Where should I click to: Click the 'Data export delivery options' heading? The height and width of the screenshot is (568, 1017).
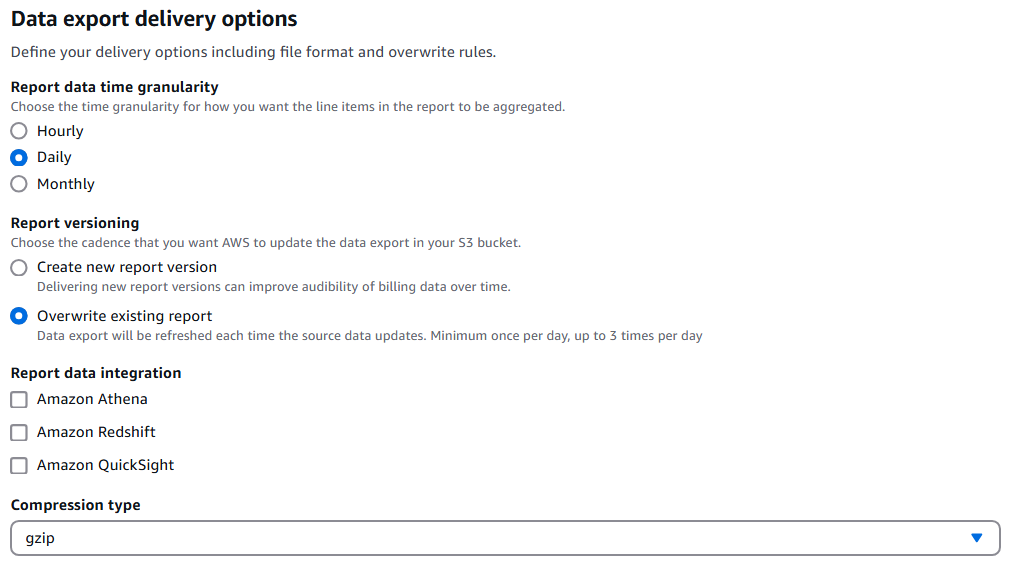[x=154, y=18]
